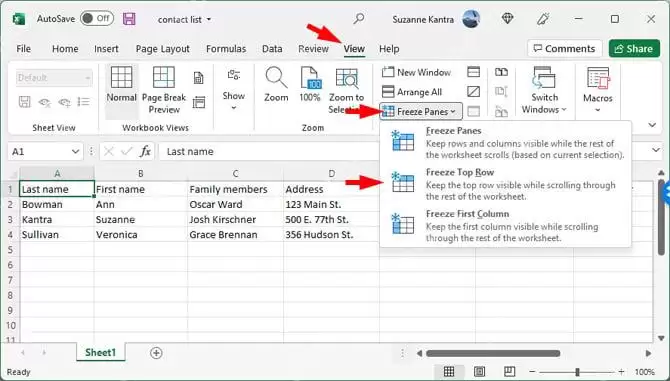Click the Share button
Screen dimensions: 670x381
[x=633, y=49]
